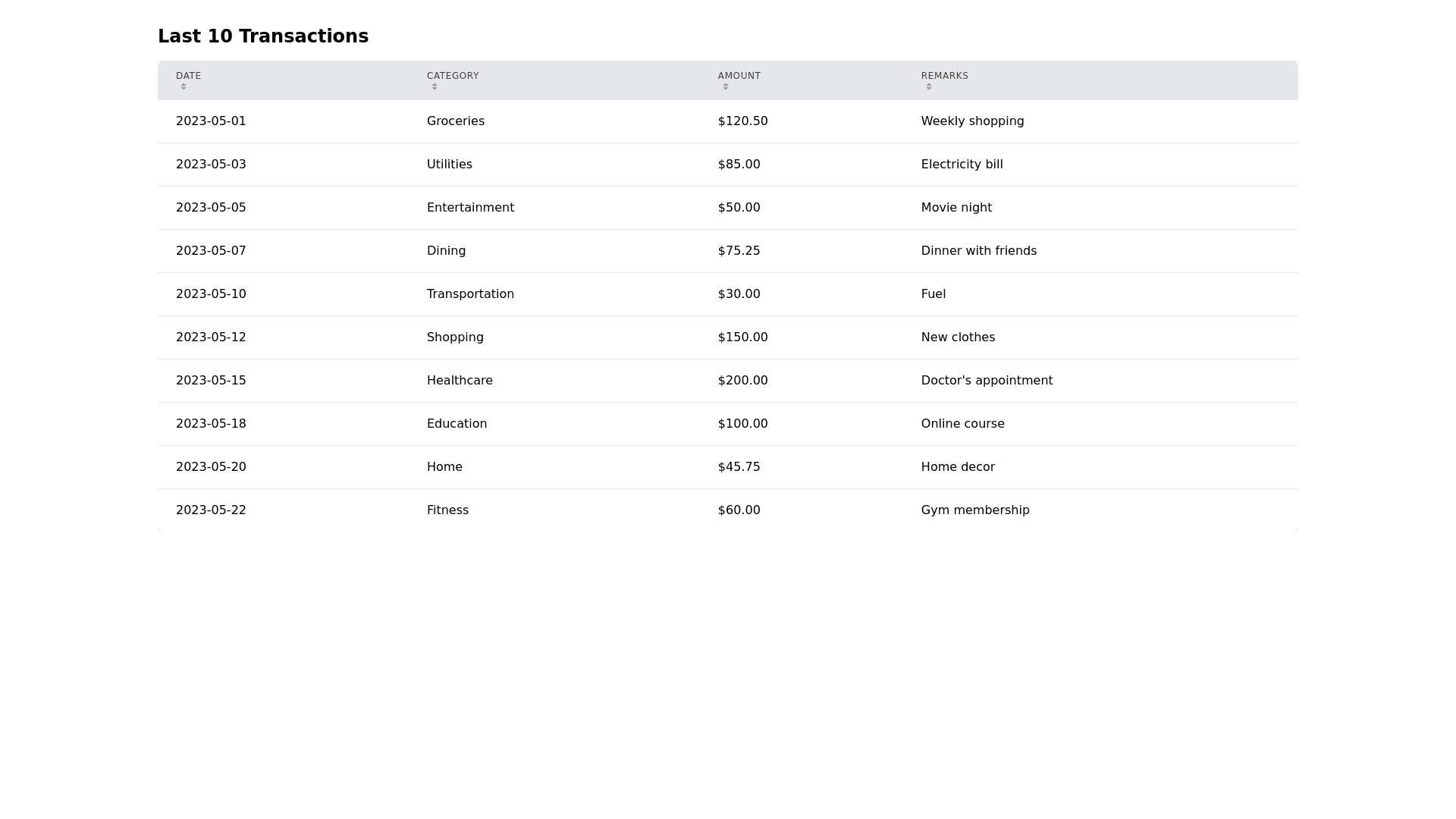Click the Date column sort icon
1456x819 pixels.
coord(184,86)
